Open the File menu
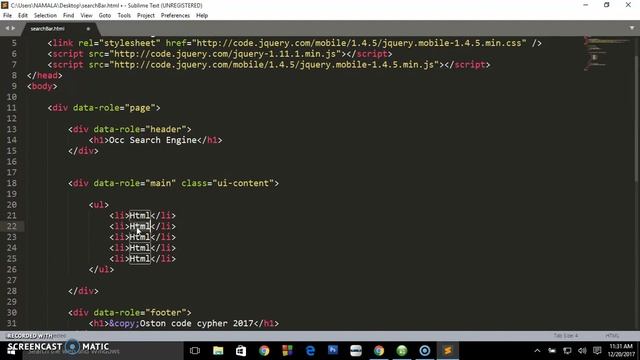640x360 pixels. (x=7, y=16)
